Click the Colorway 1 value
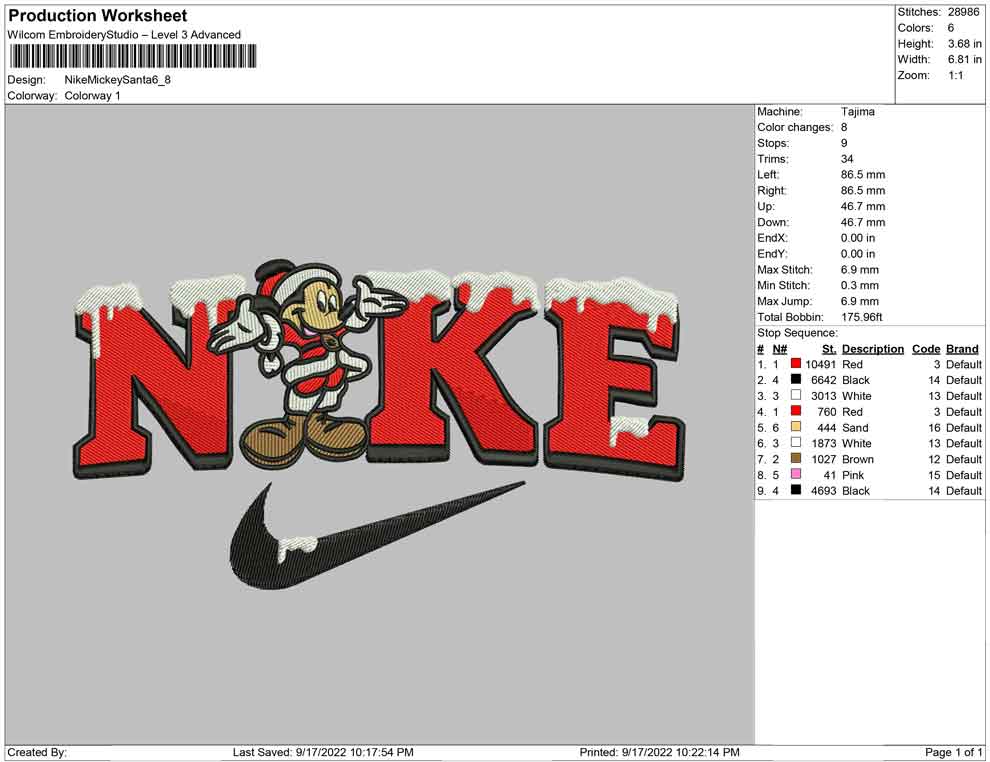This screenshot has width=990, height=762. pos(92,96)
